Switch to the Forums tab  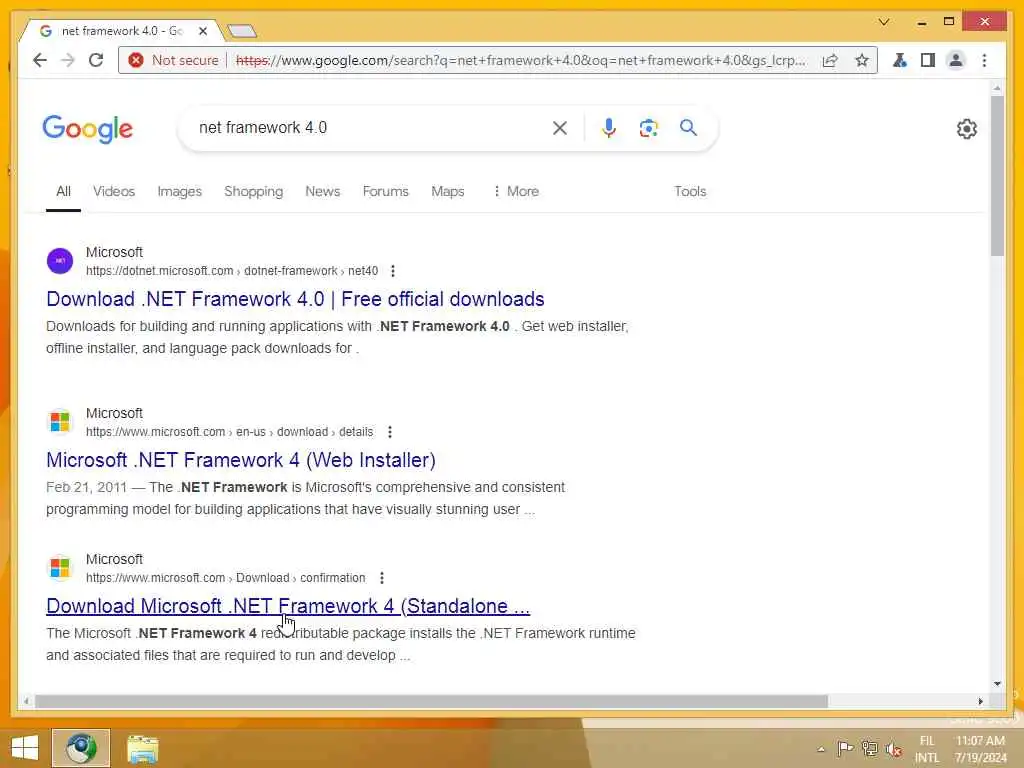385,191
